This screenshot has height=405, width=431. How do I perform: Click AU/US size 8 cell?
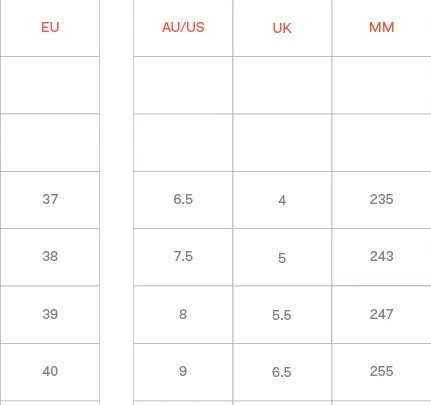[x=183, y=314]
